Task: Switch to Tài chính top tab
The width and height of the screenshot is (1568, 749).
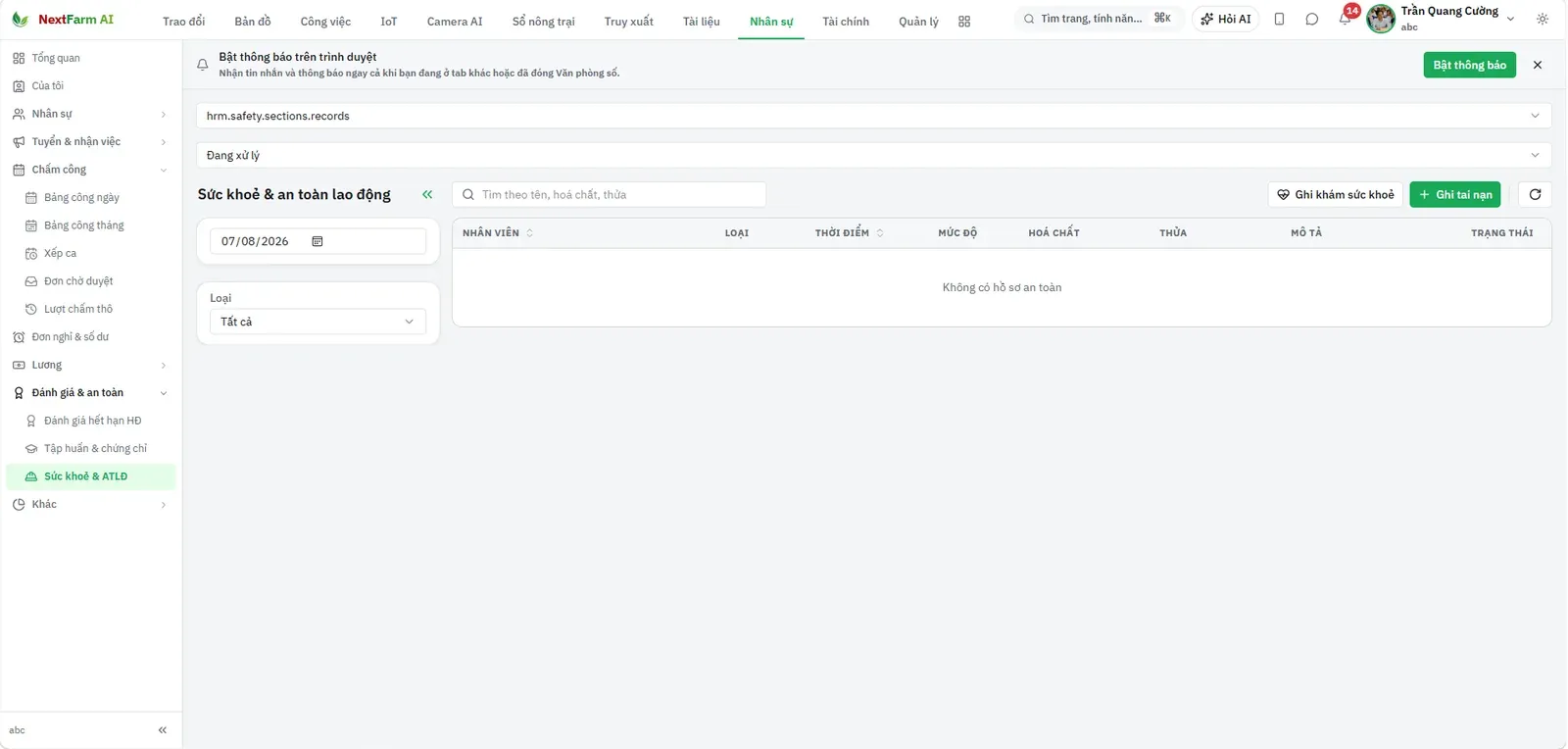Action: (x=846, y=22)
